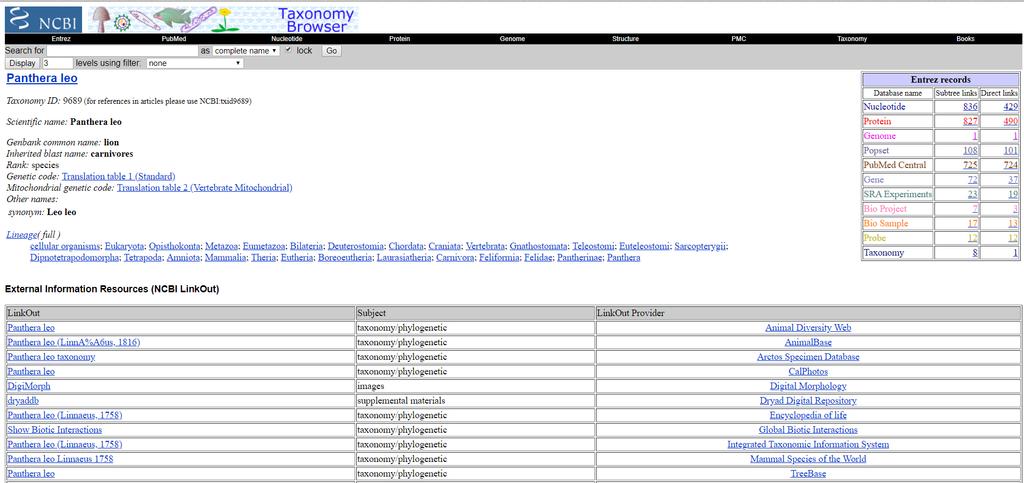This screenshot has height=483, width=1024.
Task: Open the Mammal Species of the World link
Action: [808, 459]
